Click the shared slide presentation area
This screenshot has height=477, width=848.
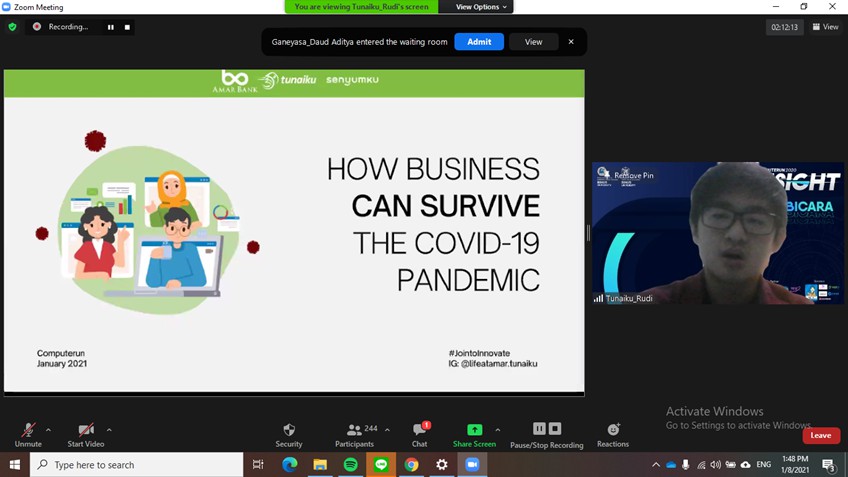pos(294,231)
